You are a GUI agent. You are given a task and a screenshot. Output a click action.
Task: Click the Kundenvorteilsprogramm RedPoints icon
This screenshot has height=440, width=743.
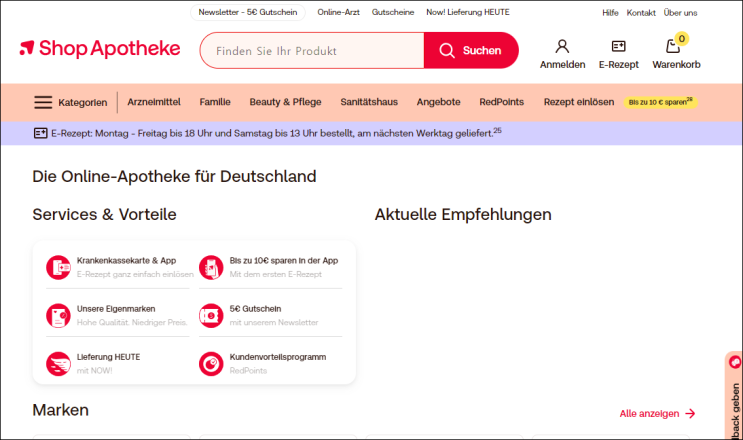click(x=211, y=364)
